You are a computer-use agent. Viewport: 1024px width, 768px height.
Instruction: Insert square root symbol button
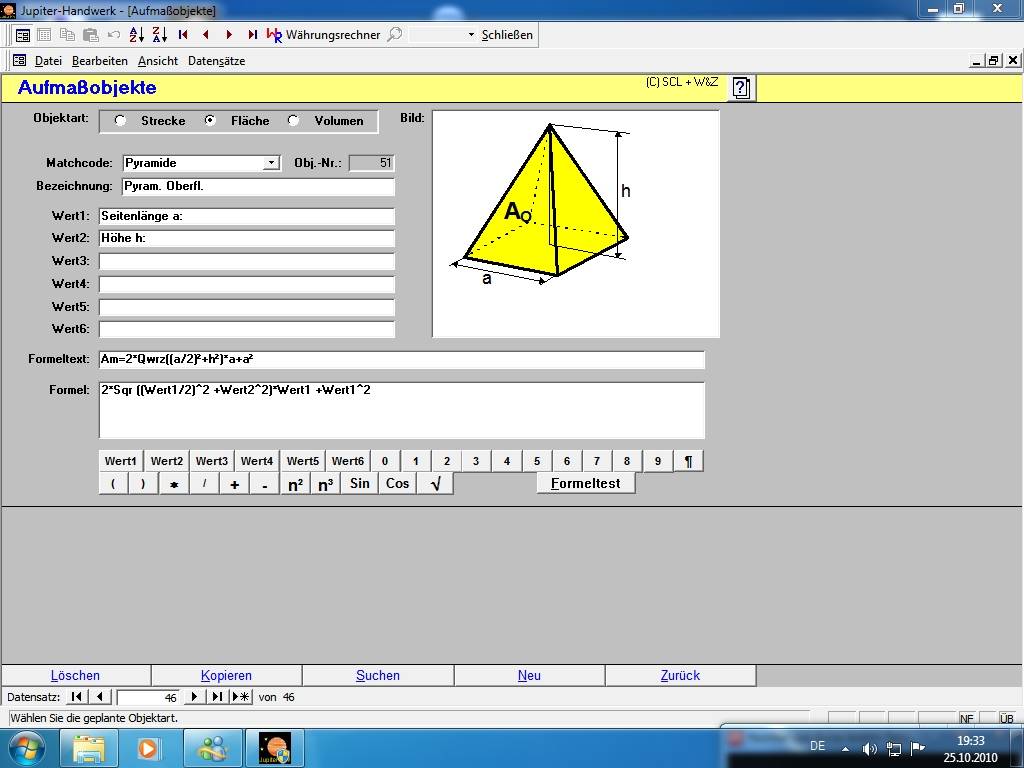tap(435, 483)
